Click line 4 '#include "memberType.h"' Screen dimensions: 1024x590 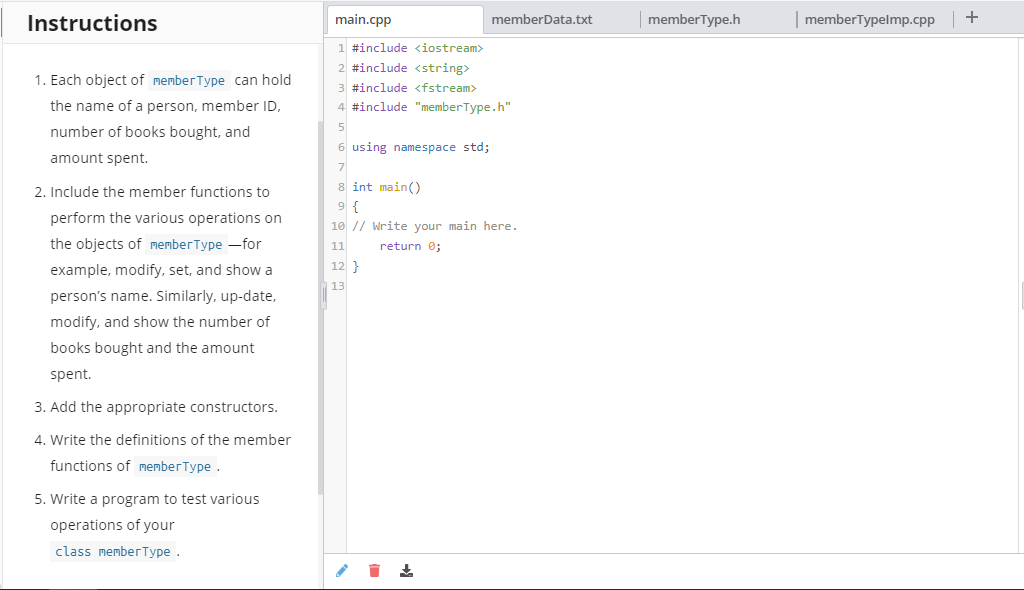tap(431, 107)
